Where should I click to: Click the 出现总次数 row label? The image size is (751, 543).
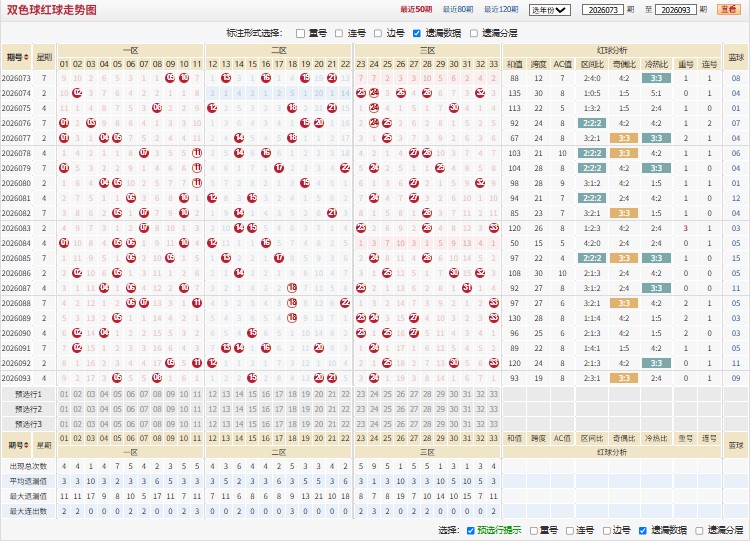[28, 466]
